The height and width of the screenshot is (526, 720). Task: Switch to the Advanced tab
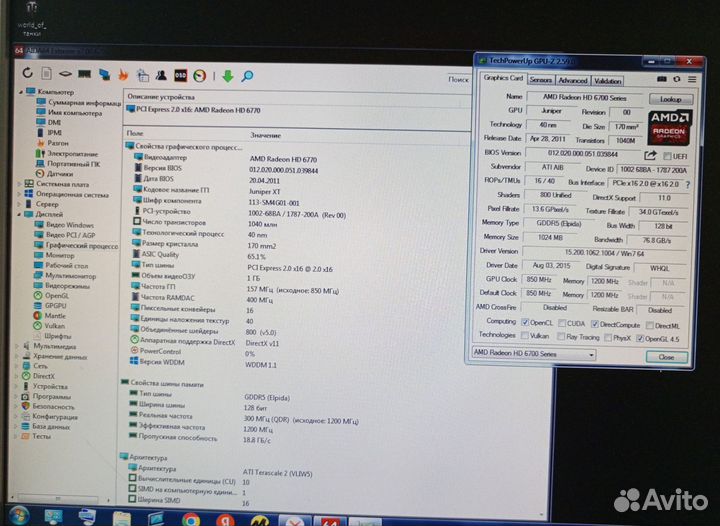pyautogui.click(x=573, y=80)
